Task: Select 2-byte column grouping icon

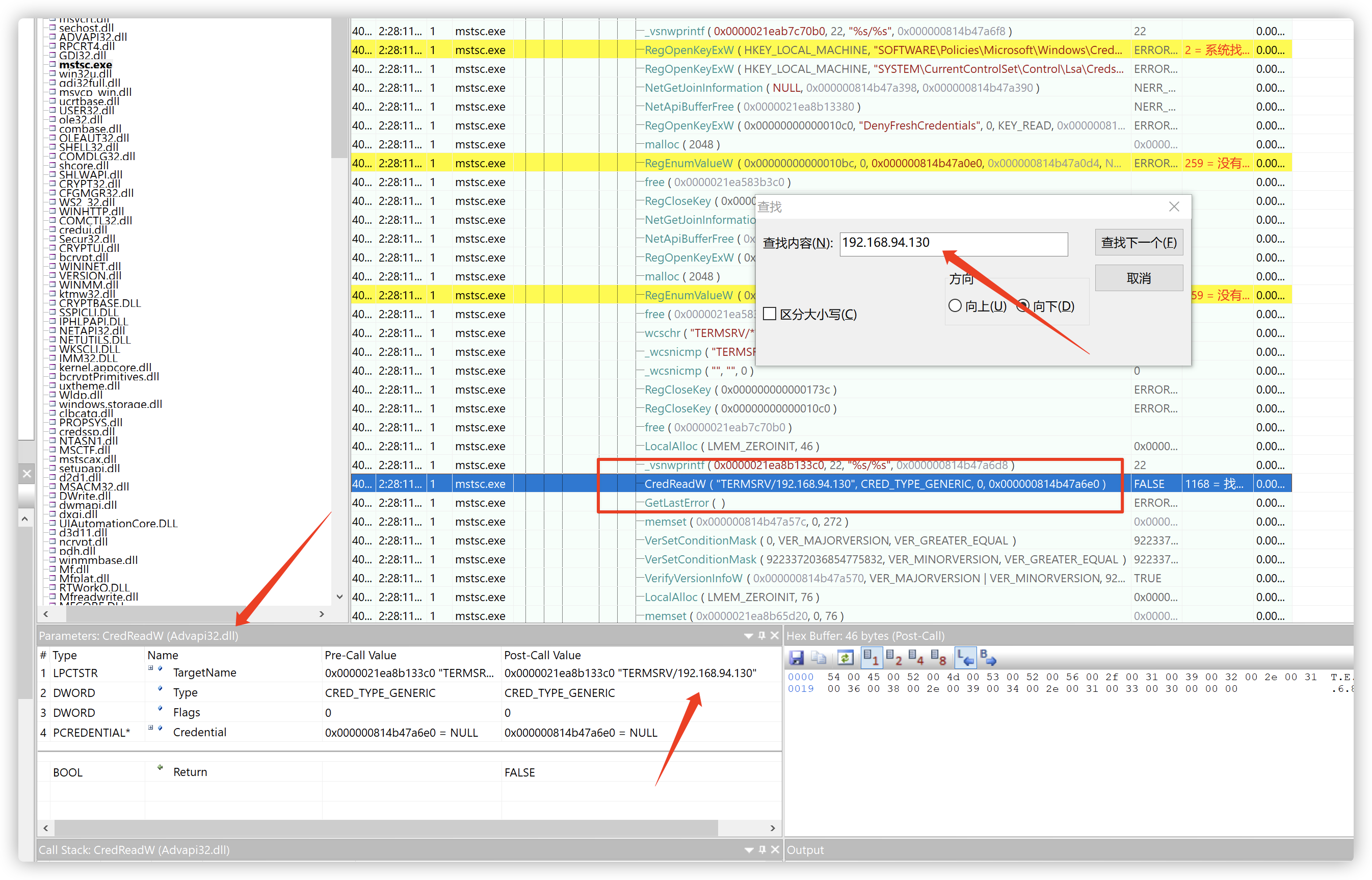Action: point(893,658)
